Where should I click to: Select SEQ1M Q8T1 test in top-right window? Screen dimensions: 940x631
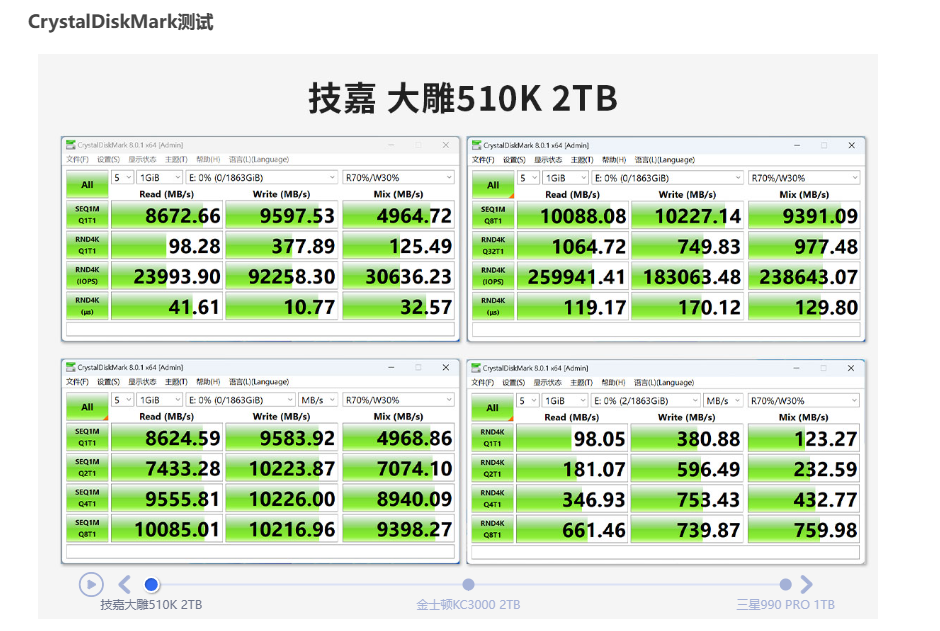point(494,214)
